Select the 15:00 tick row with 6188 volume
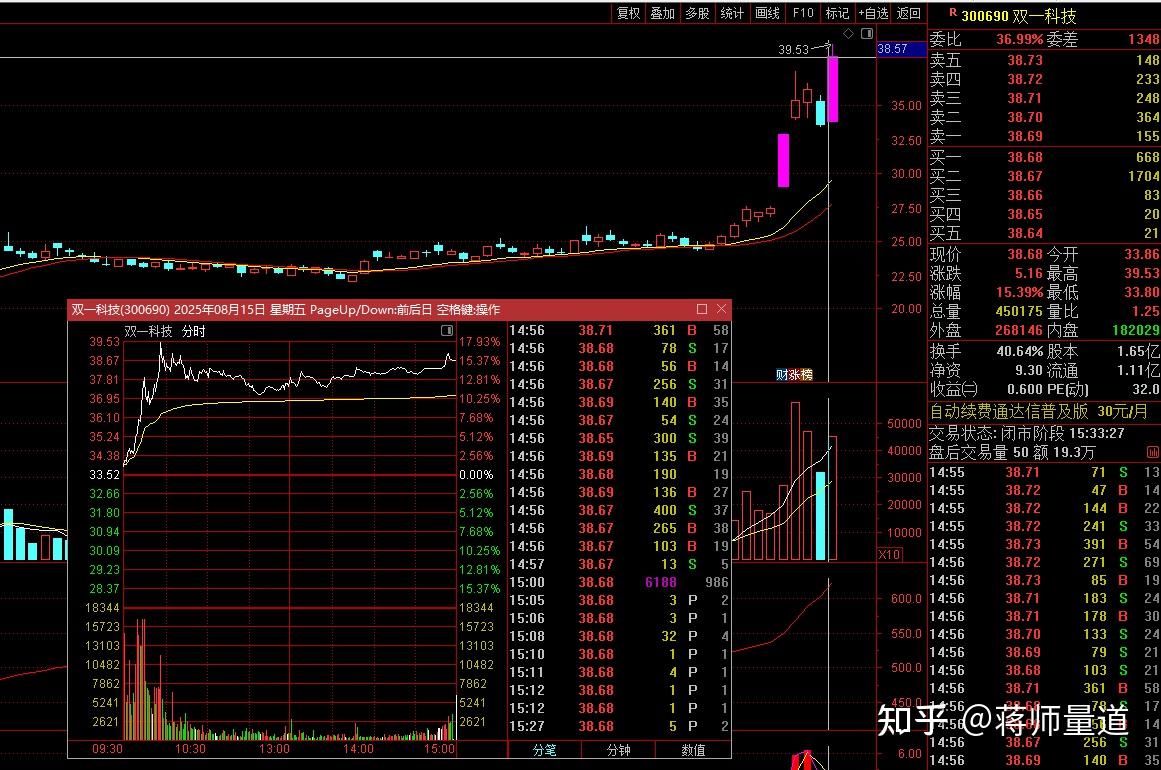Image resolution: width=1161 pixels, height=770 pixels. coord(619,583)
